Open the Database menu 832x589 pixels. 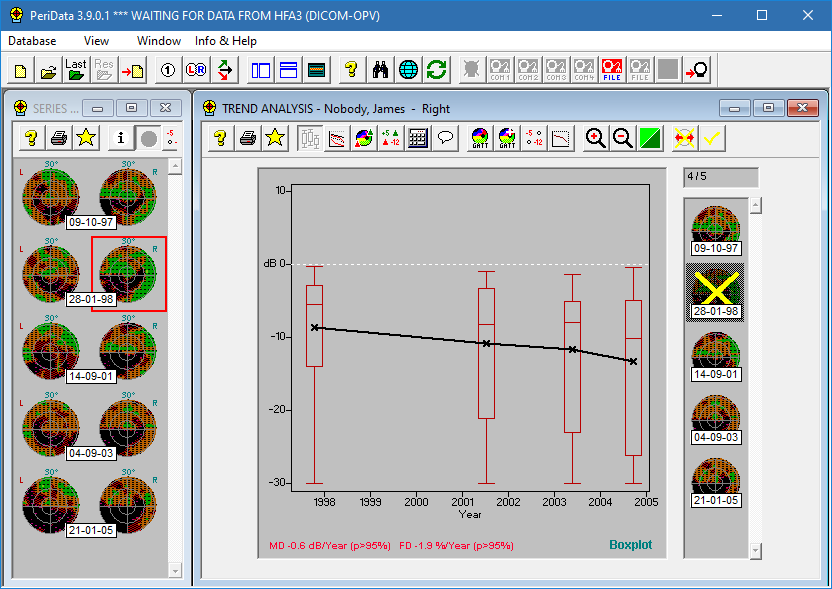tap(32, 41)
